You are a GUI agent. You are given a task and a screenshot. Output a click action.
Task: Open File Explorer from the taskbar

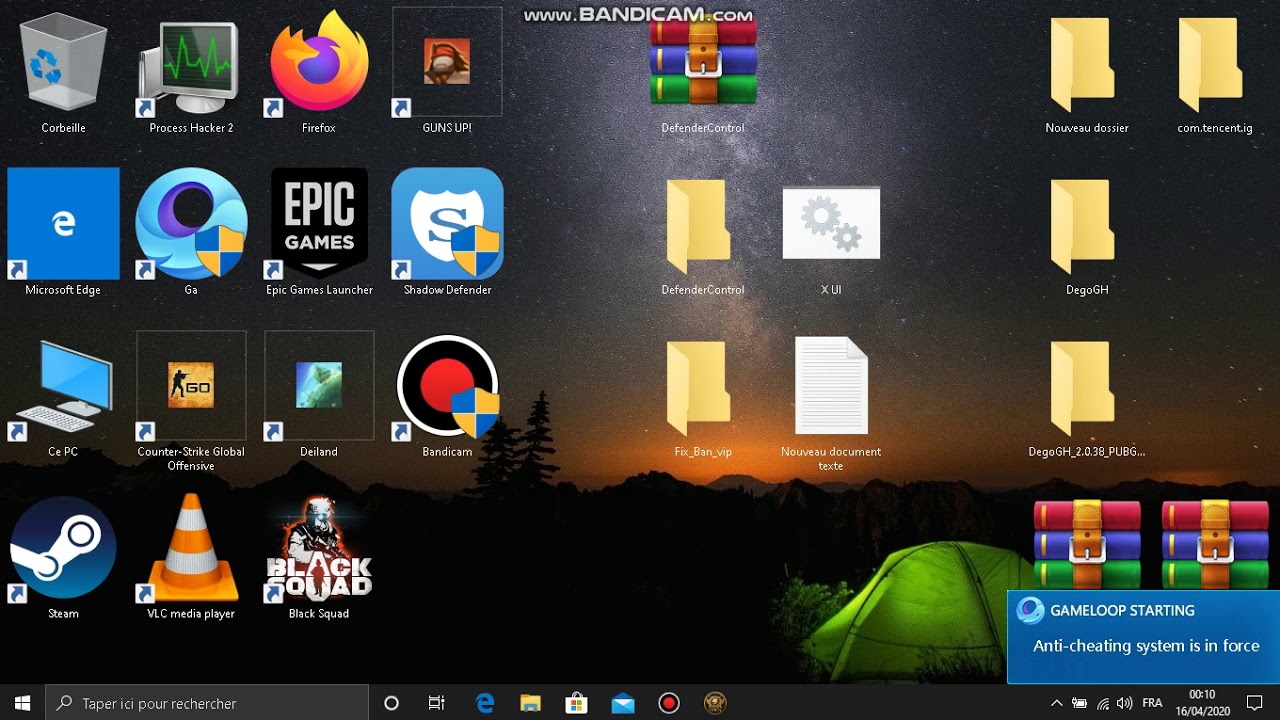(531, 703)
